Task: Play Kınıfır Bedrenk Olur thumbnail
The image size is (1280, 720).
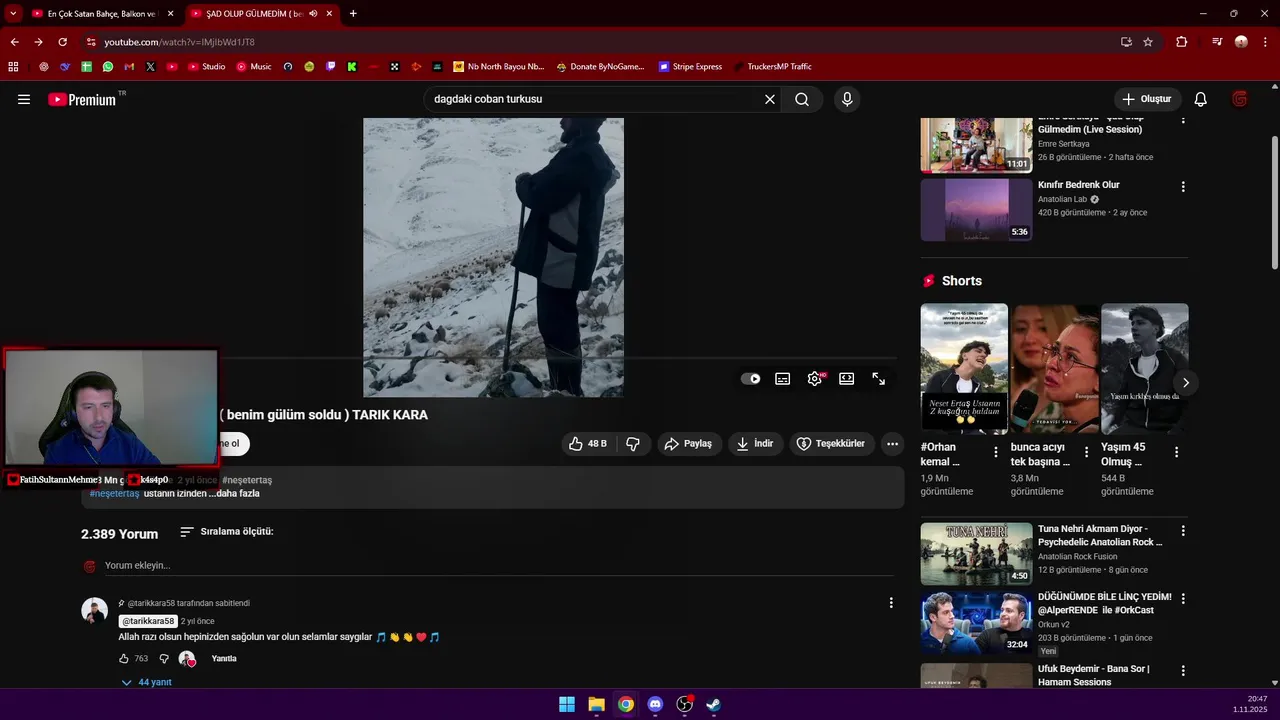Action: (976, 210)
